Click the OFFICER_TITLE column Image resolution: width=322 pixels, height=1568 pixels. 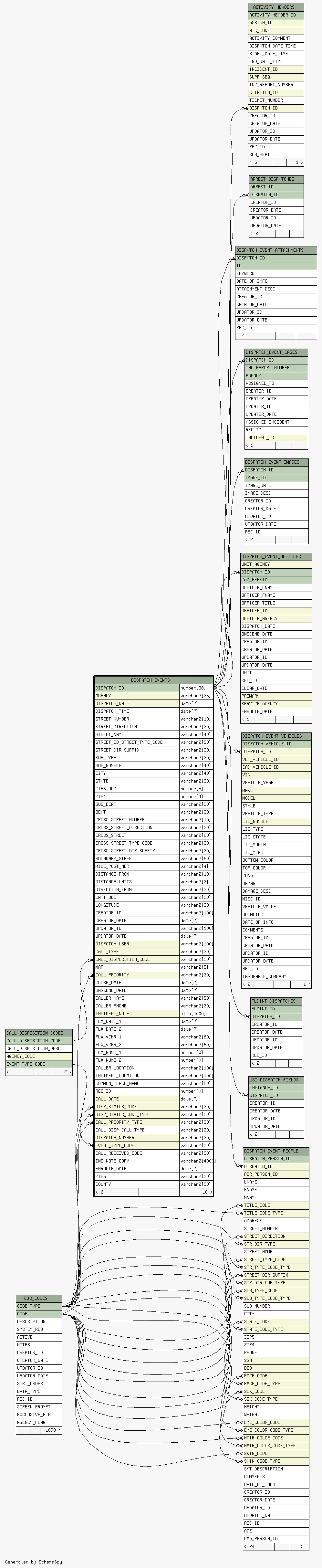tap(276, 603)
